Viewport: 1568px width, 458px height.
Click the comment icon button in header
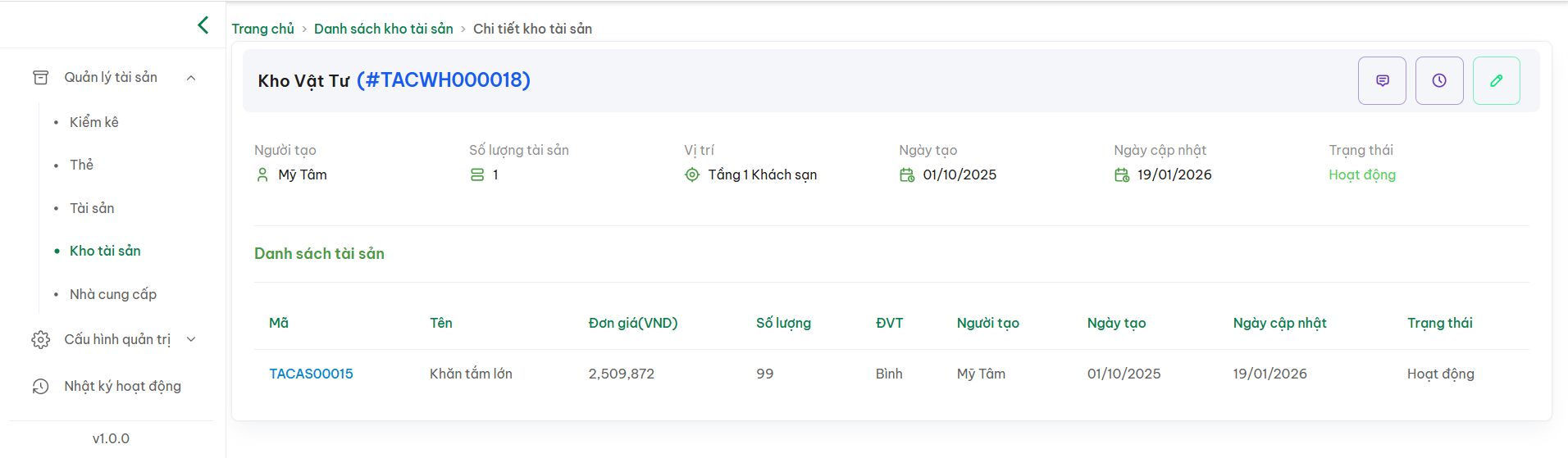[x=1382, y=80]
